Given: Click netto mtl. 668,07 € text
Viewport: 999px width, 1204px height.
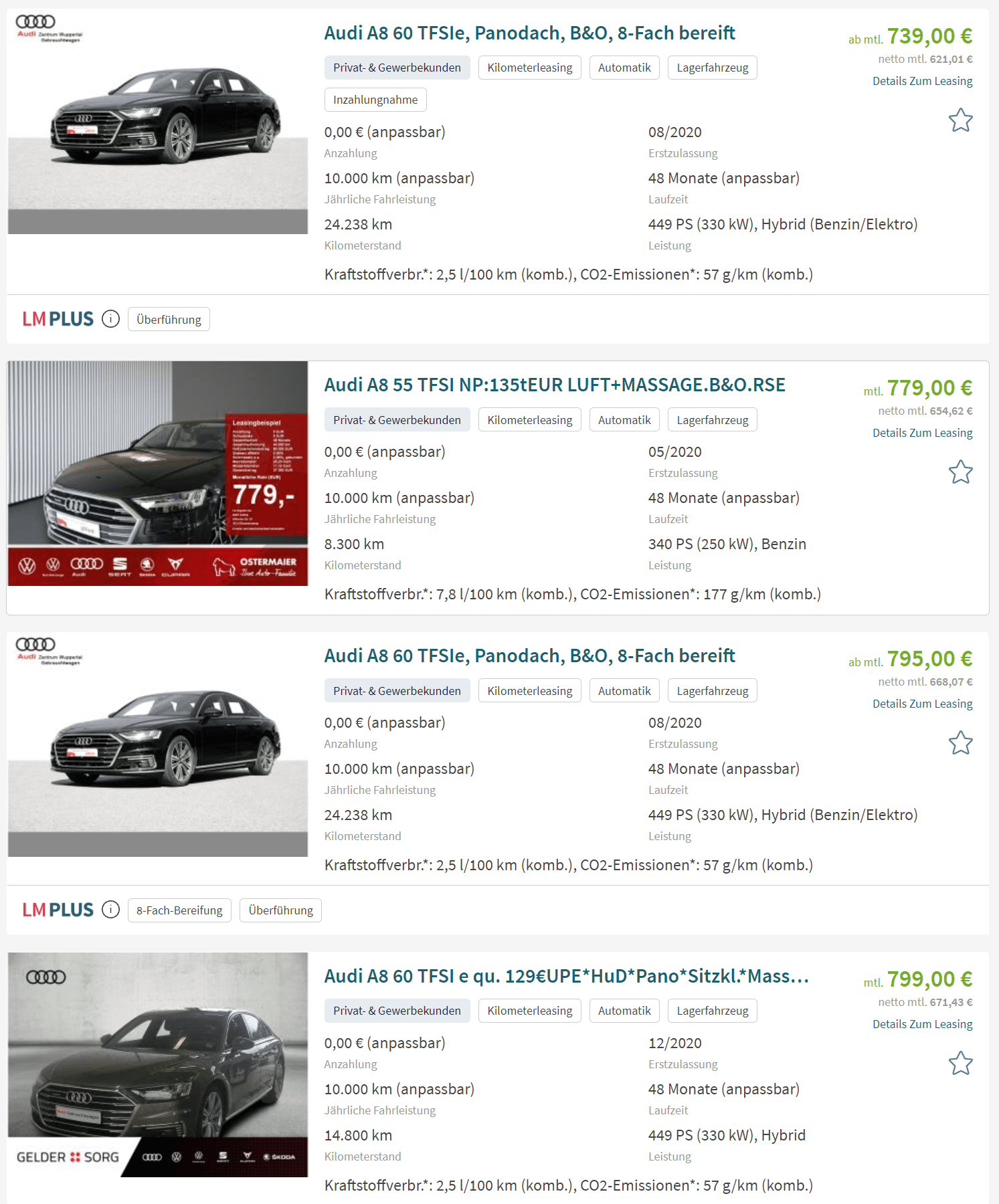Looking at the screenshot, I should click(x=925, y=682).
